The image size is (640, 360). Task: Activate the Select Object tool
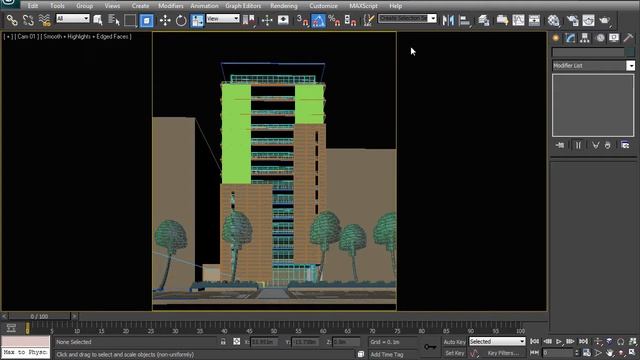point(98,20)
